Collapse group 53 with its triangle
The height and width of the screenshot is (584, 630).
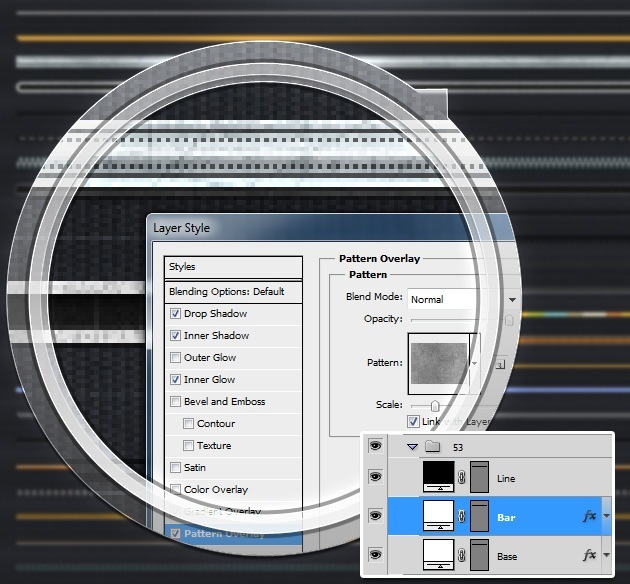pos(412,447)
